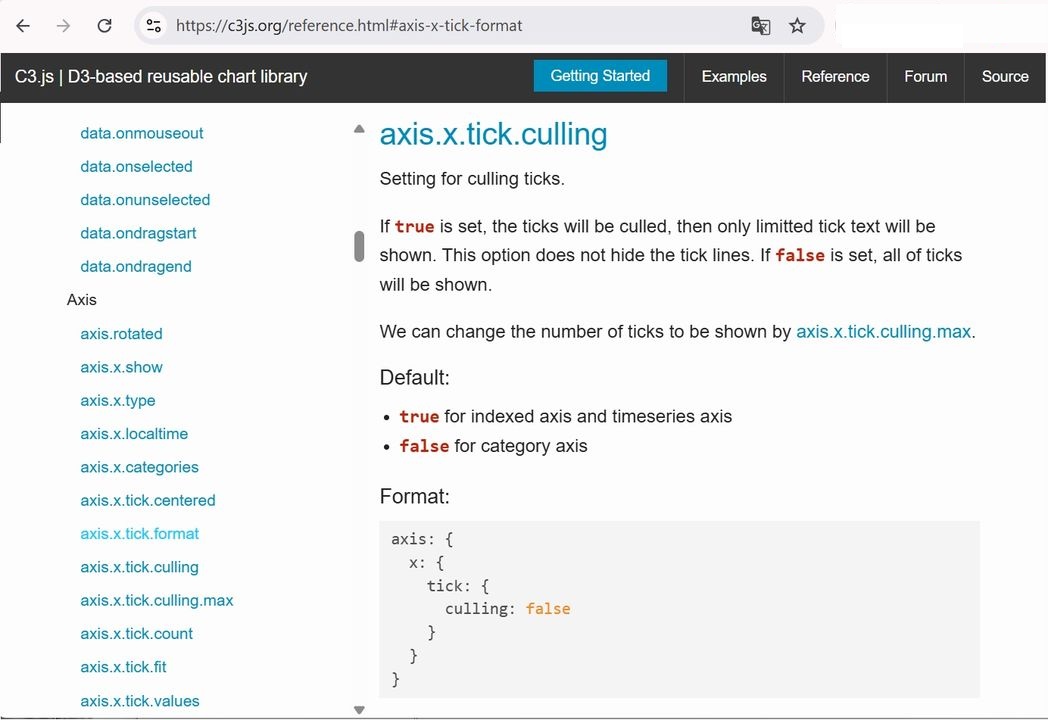Go to the Forum page
The height and width of the screenshot is (720, 1048).
(925, 77)
